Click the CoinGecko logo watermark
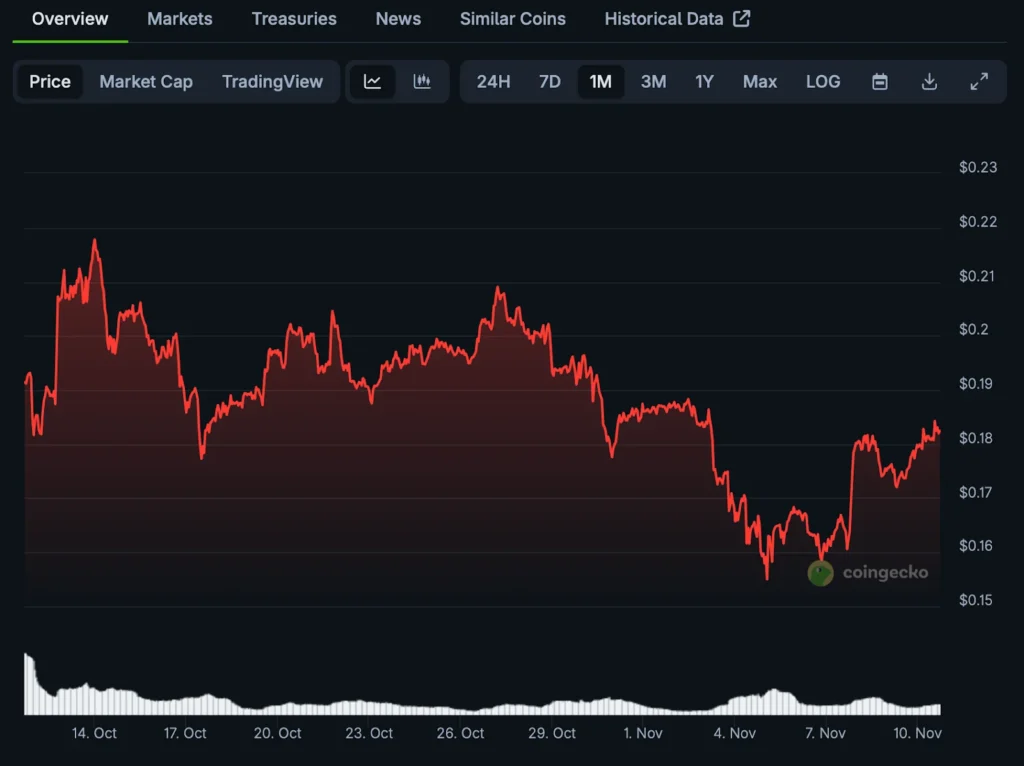The height and width of the screenshot is (766, 1024). 820,573
